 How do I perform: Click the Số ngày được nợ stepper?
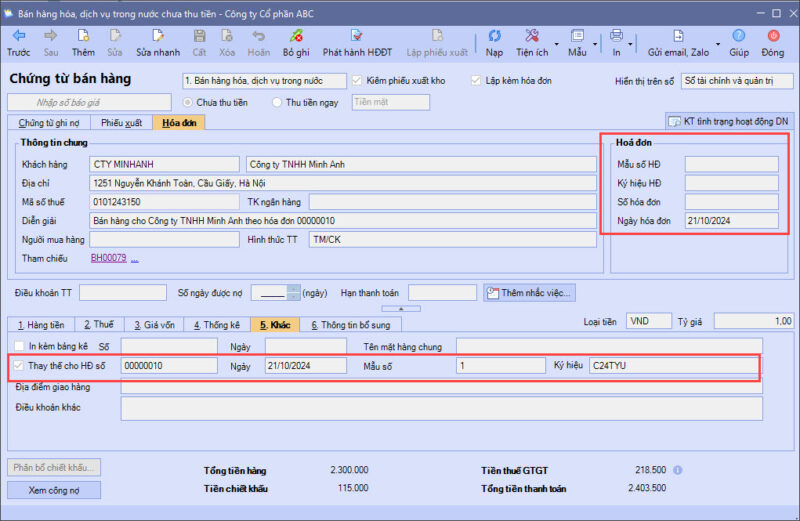tap(293, 293)
